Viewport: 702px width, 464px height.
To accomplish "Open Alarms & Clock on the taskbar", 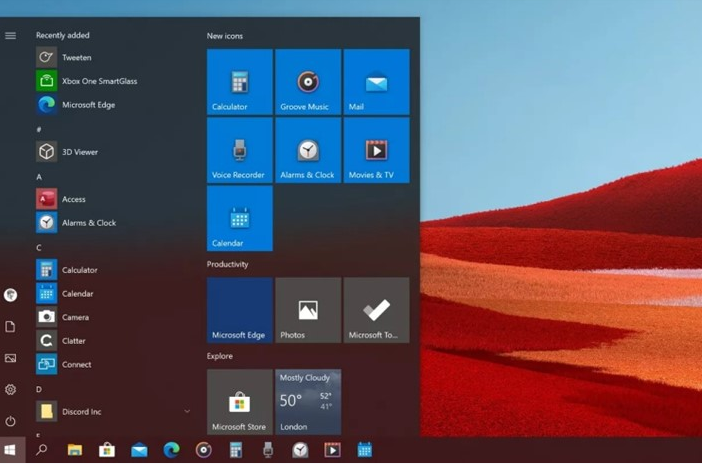I will [300, 450].
